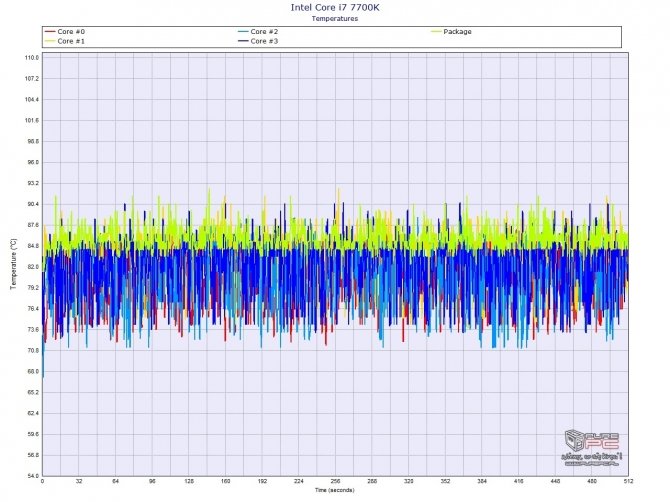Click the 82.0 y-axis value
The image size is (670, 502).
coord(32,267)
